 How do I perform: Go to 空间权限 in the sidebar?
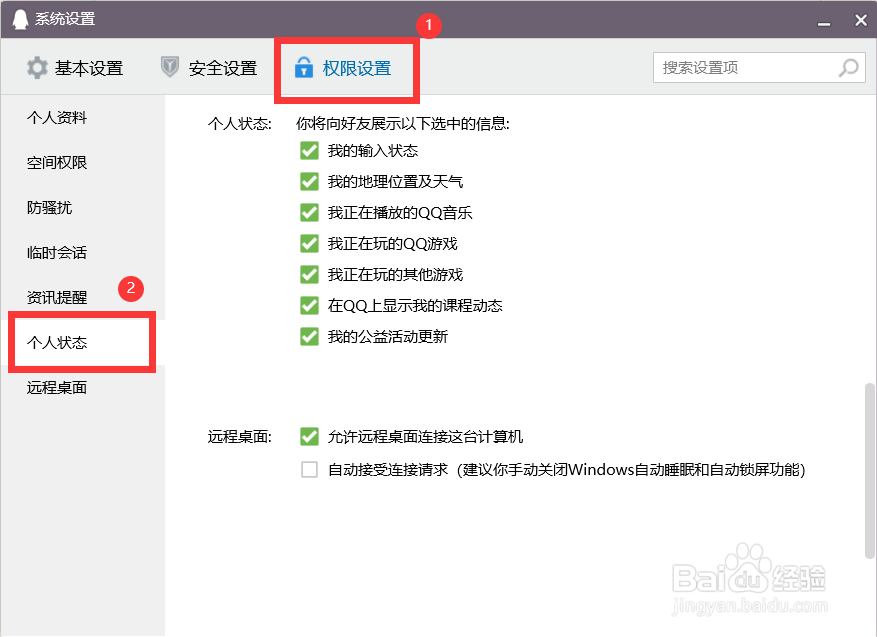click(57, 162)
